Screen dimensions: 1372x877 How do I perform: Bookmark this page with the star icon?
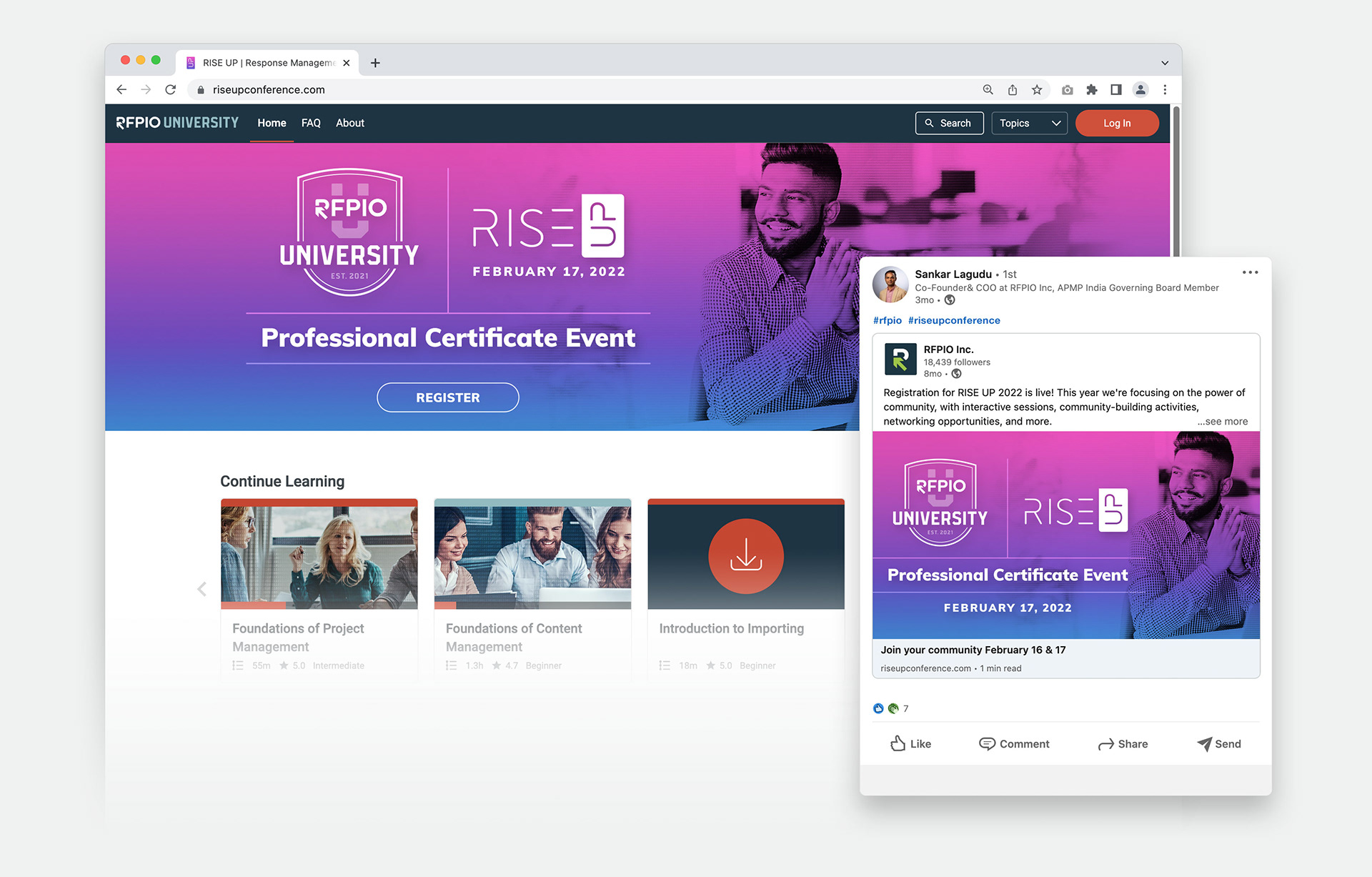pyautogui.click(x=1037, y=89)
